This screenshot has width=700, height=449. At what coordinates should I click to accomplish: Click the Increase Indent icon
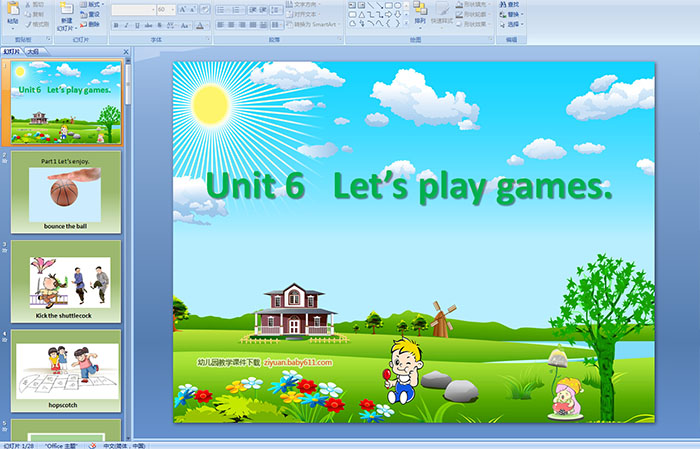click(x=264, y=9)
